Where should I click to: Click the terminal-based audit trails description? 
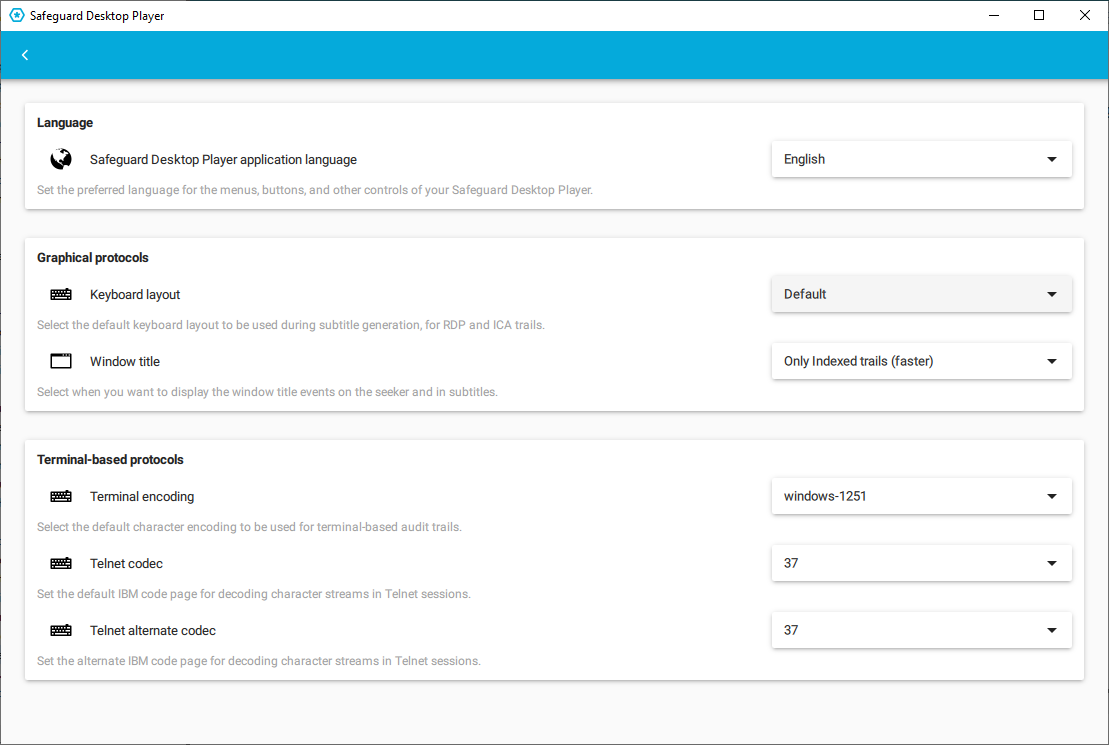pos(249,527)
